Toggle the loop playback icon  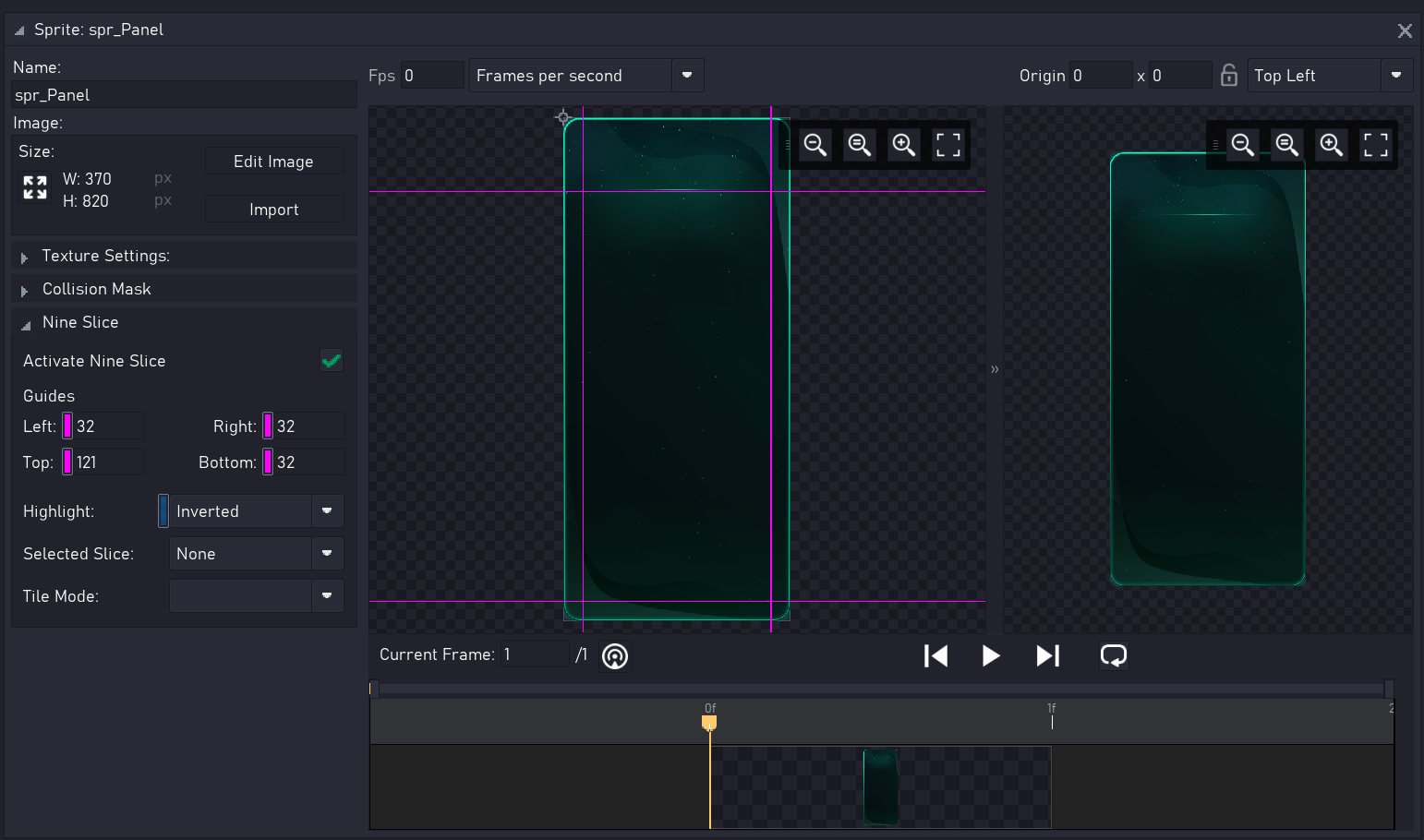point(1113,655)
